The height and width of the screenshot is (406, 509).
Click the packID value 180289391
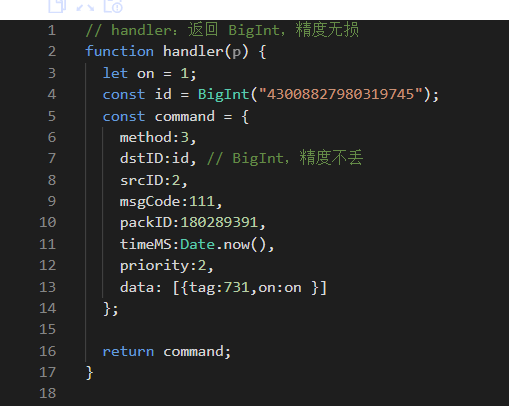click(x=219, y=222)
